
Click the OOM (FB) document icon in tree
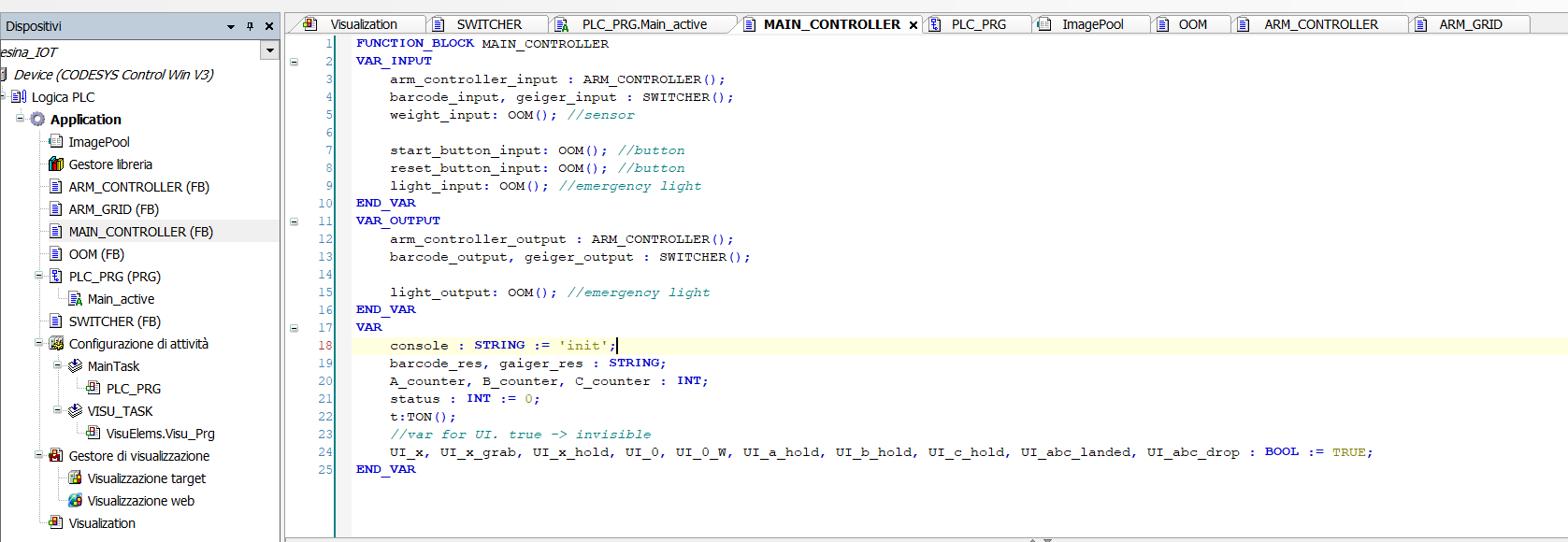(x=56, y=253)
